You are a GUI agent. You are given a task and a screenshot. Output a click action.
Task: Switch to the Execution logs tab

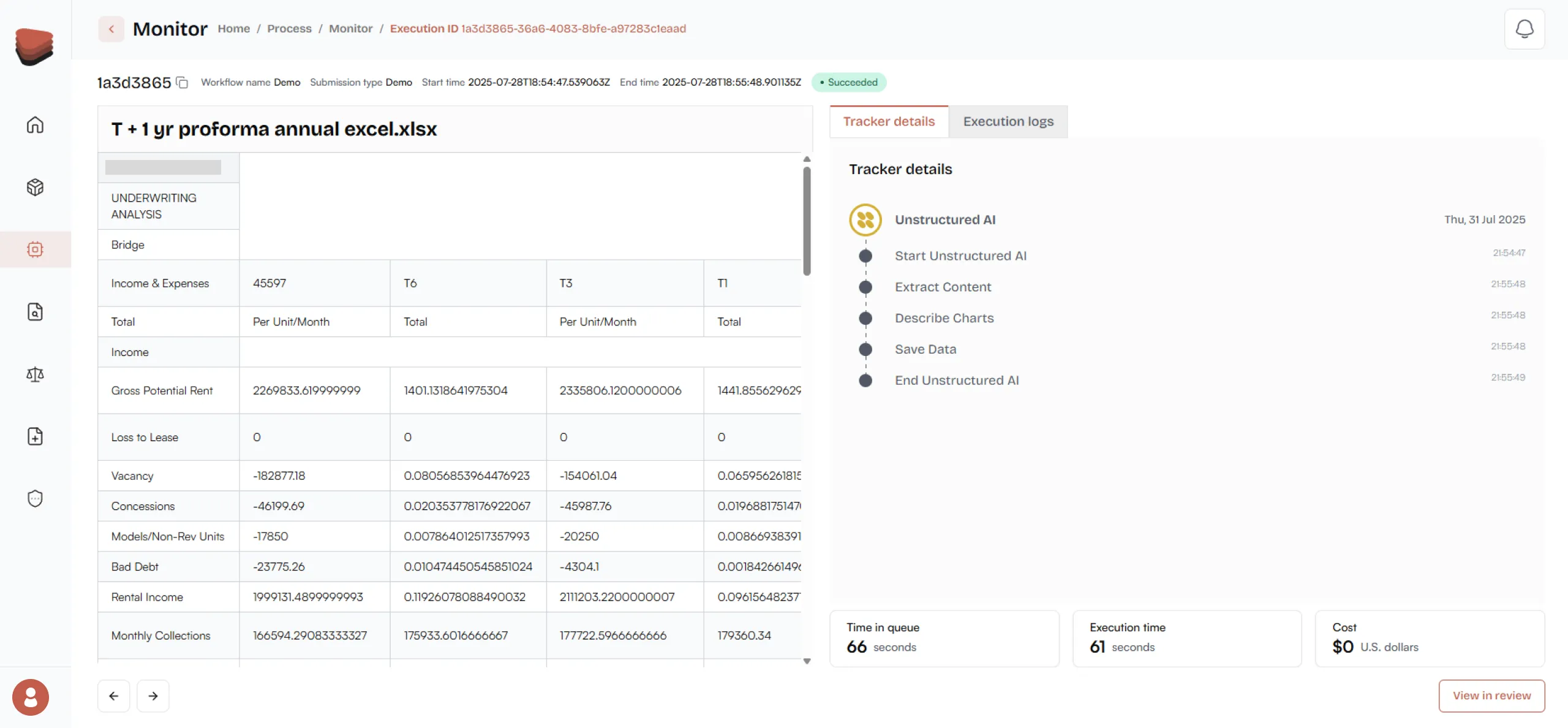click(1008, 121)
